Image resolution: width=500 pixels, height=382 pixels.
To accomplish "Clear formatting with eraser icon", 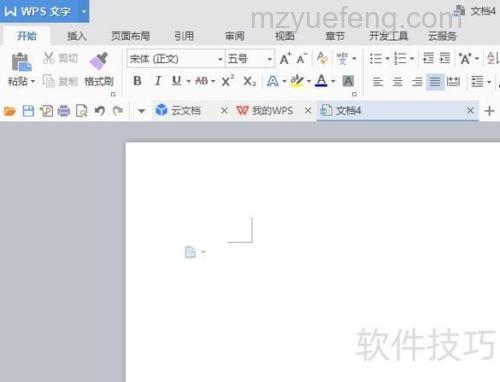I will 322,58.
